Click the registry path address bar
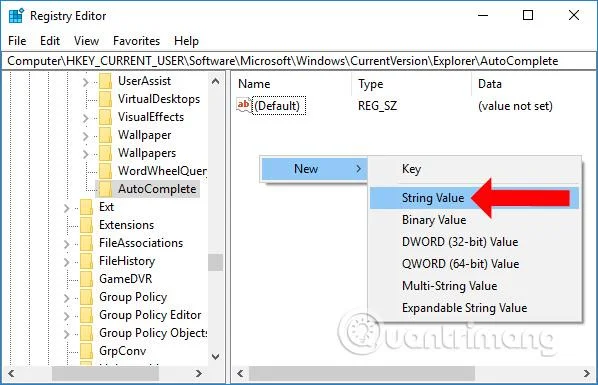Viewport: 598px width, 385px height. (299, 61)
